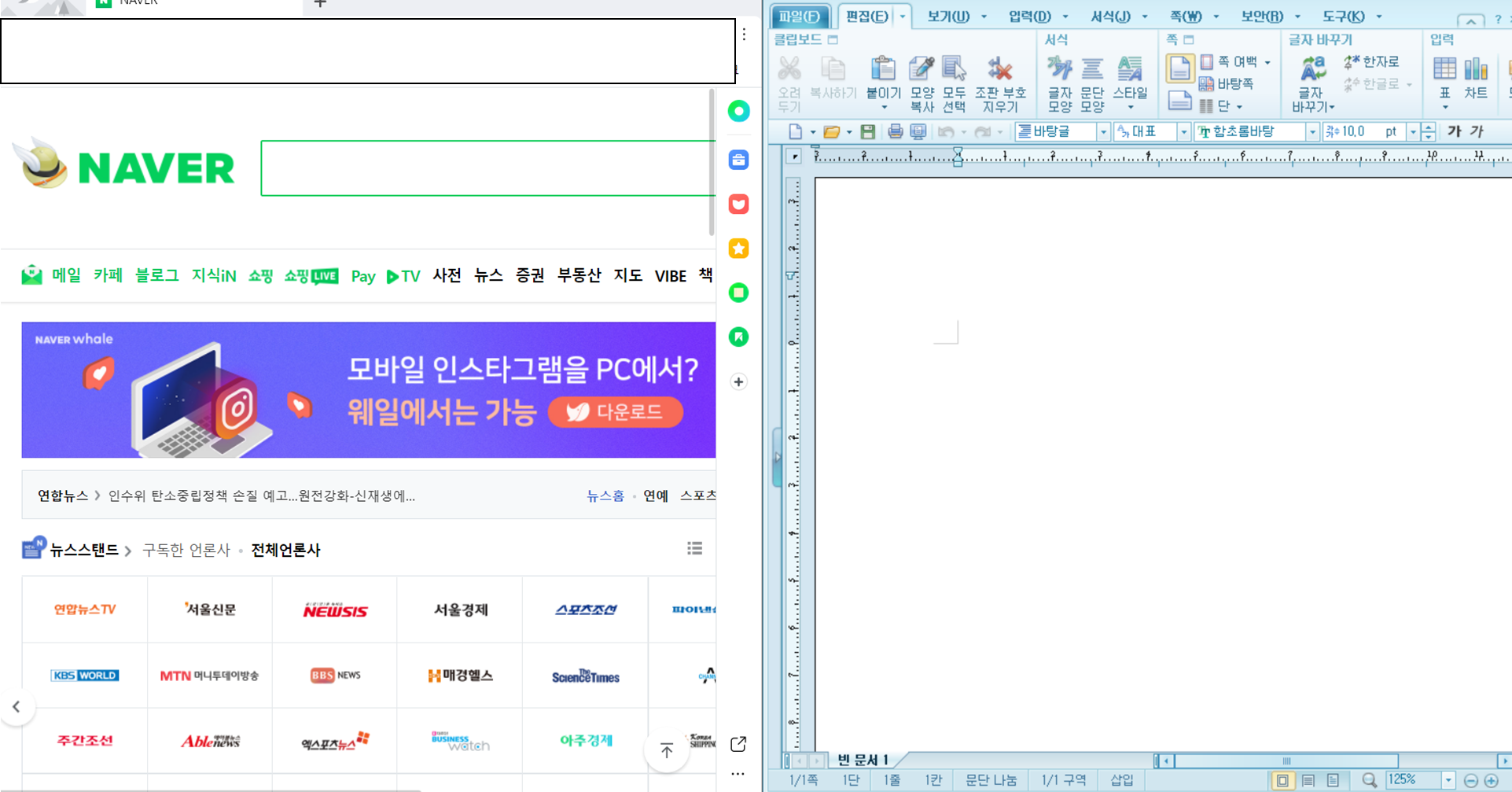The image size is (1512, 792).
Task: Switch to page layout view in status bar
Action: pyautogui.click(x=1282, y=780)
